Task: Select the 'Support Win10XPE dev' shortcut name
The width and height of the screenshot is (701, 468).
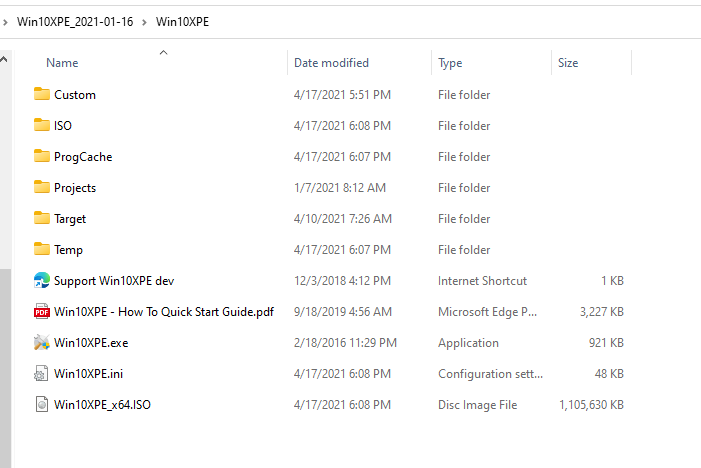Action: point(114,281)
